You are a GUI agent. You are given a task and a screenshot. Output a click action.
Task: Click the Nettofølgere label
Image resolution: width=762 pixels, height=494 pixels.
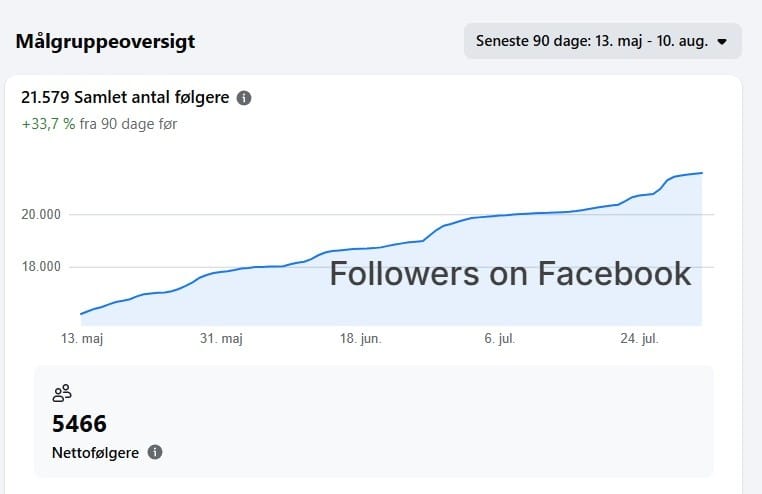95,453
